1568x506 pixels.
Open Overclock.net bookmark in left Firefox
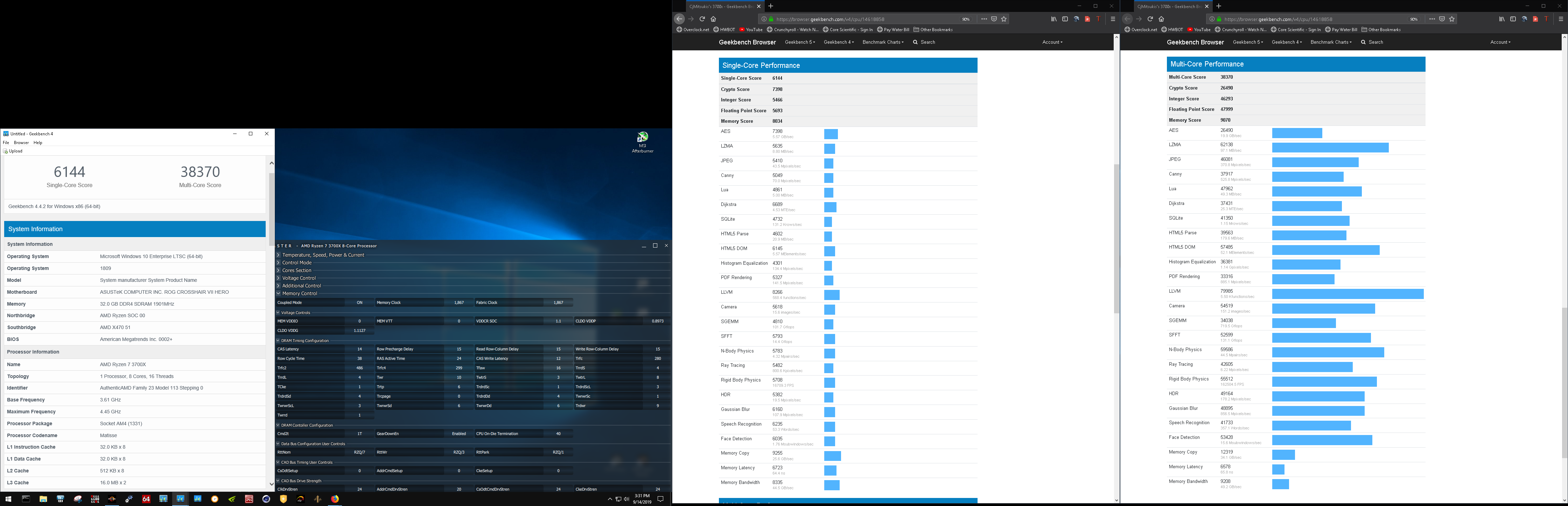click(x=693, y=29)
